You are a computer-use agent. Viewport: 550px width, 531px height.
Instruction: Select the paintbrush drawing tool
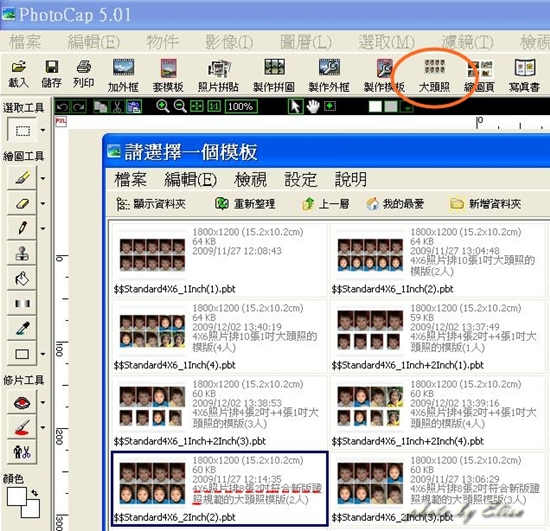tap(22, 178)
